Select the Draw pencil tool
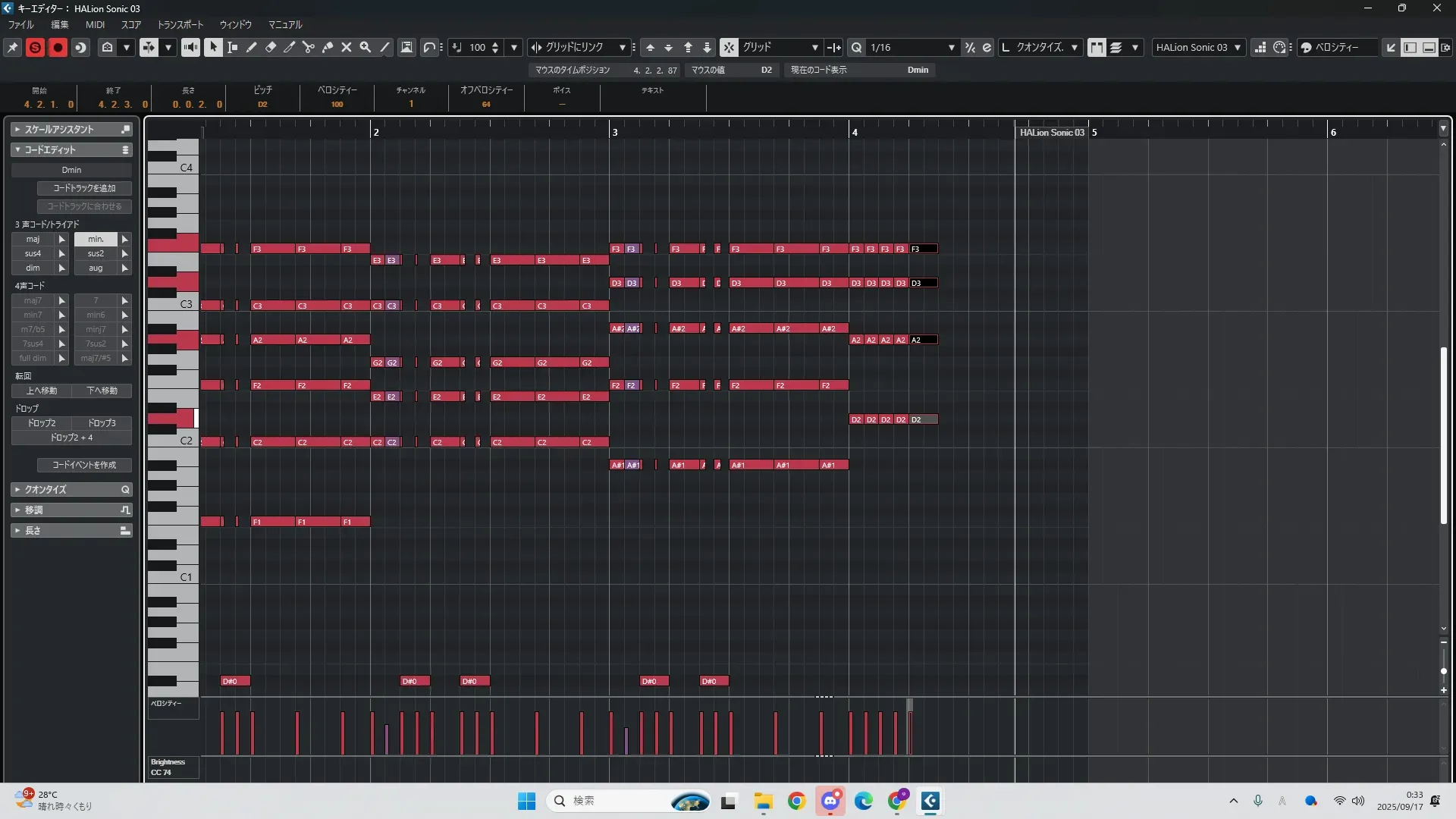The width and height of the screenshot is (1456, 819). pyautogui.click(x=252, y=47)
